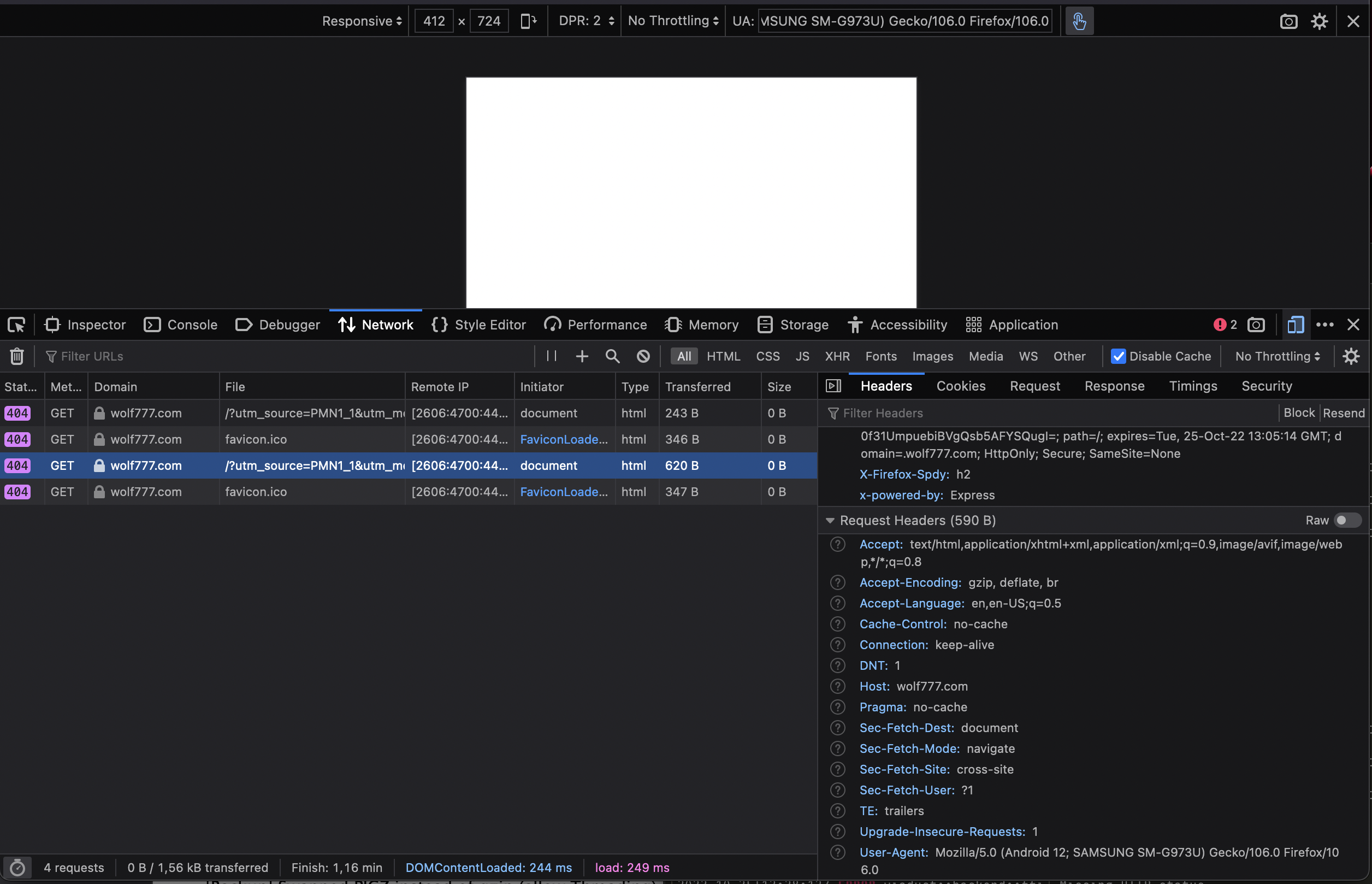Toggle Raw request headers switch
This screenshot has width=1372, height=884.
[1347, 520]
